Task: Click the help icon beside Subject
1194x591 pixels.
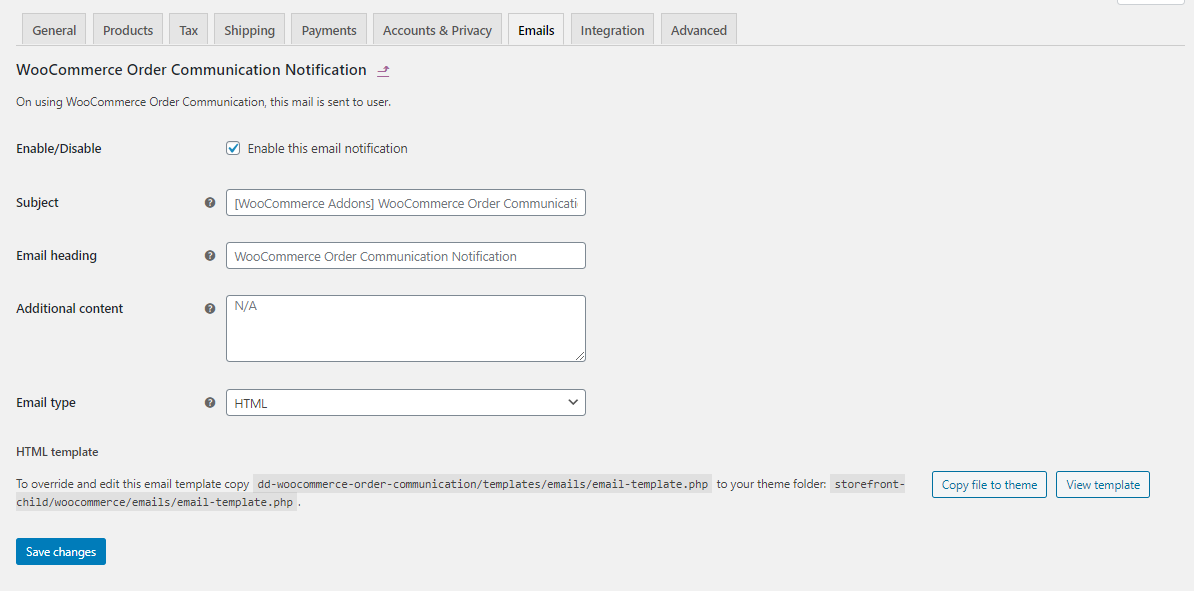Action: click(210, 202)
